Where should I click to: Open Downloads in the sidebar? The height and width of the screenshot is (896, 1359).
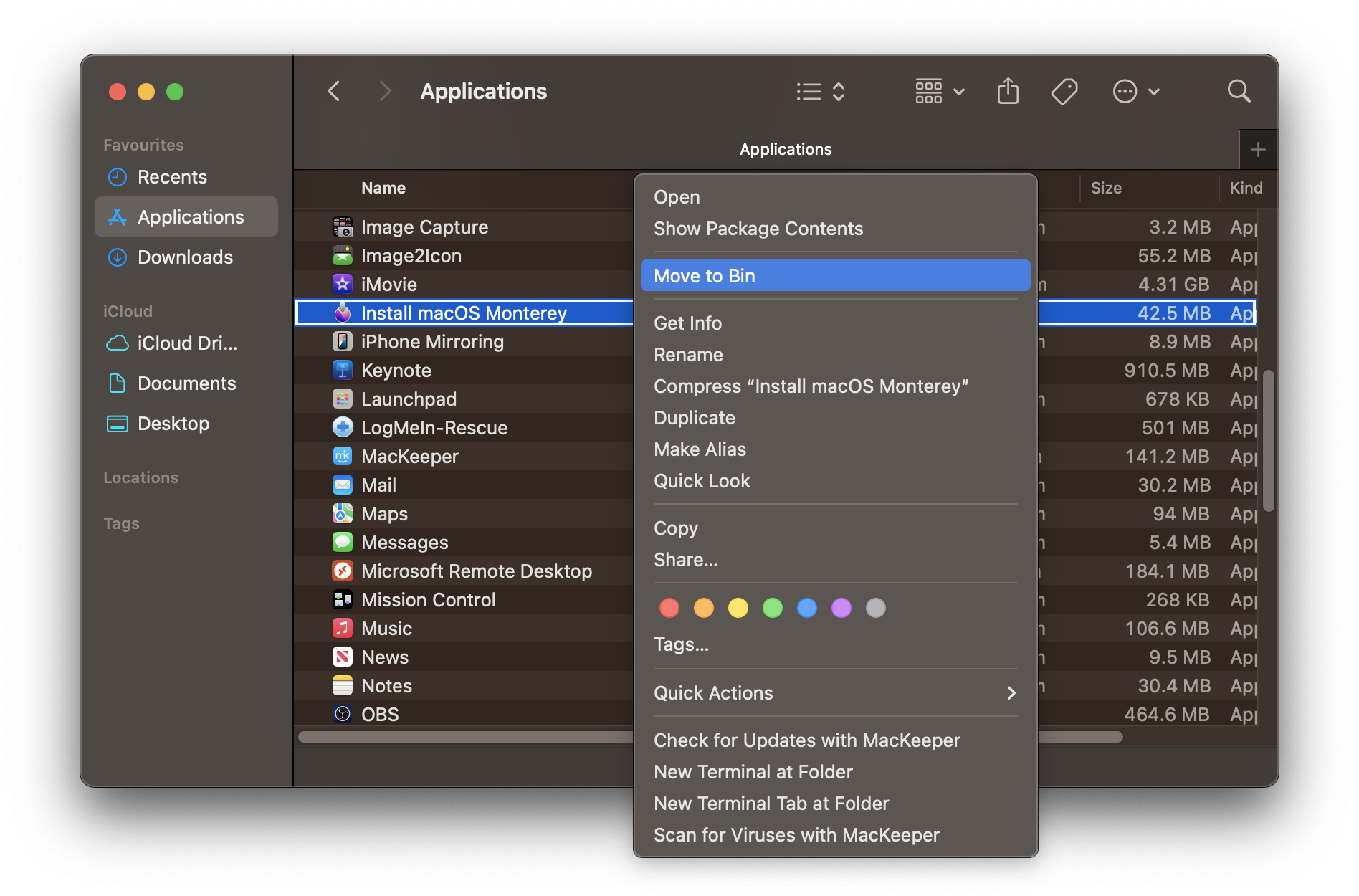[x=186, y=257]
